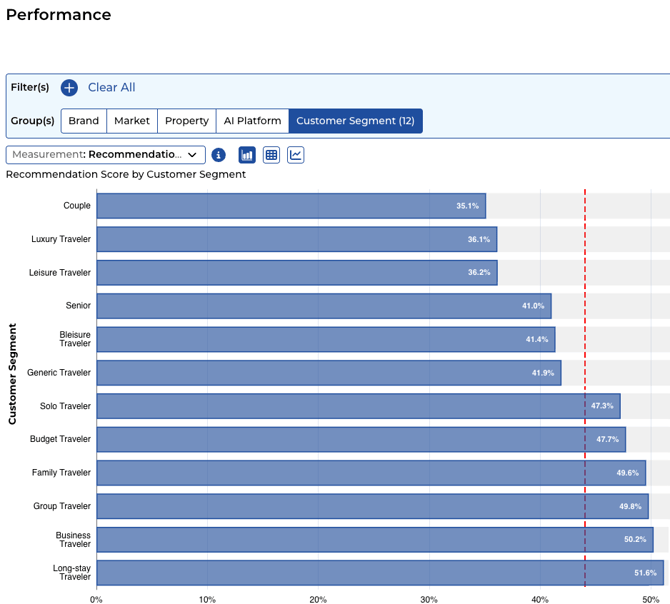Clear all filters
670x604 pixels.
112,88
